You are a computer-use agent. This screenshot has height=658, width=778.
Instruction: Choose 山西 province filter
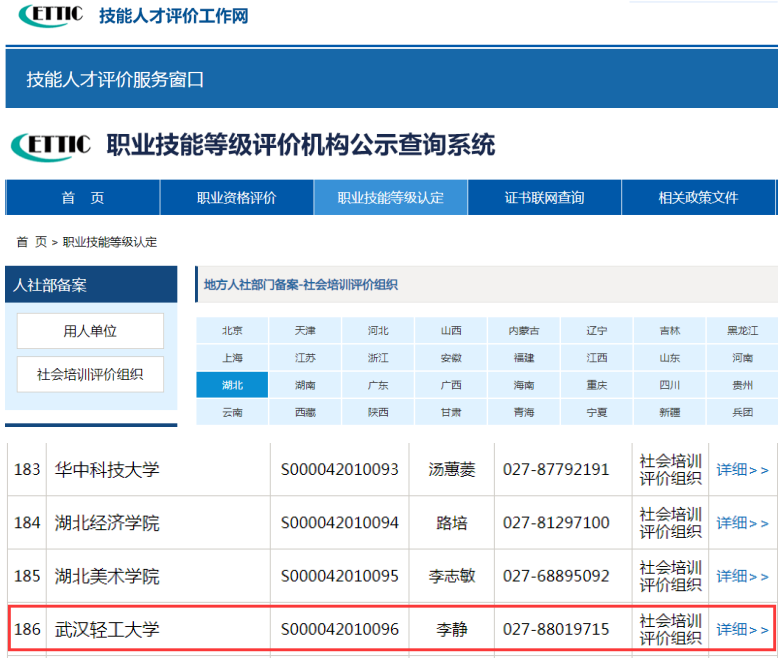451,330
